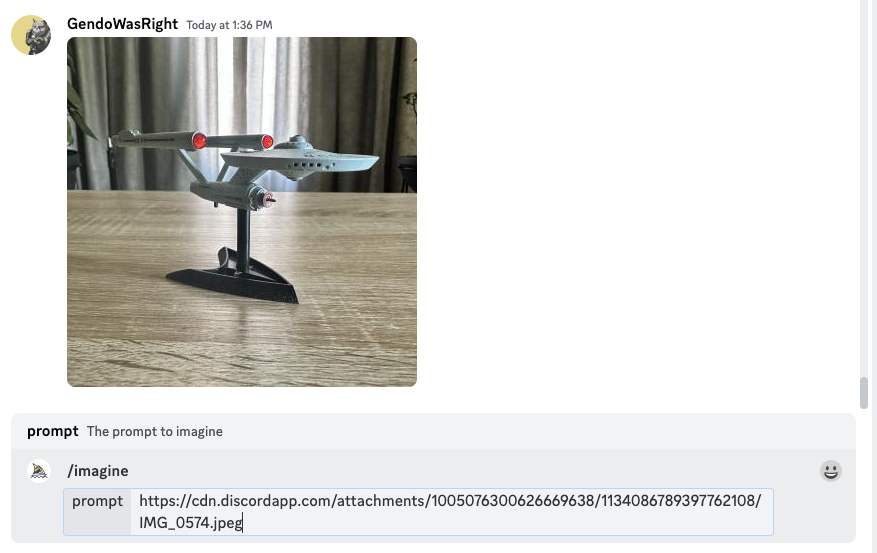This screenshot has height=553, width=877.
Task: Open the starship model photo attachment
Action: point(242,212)
